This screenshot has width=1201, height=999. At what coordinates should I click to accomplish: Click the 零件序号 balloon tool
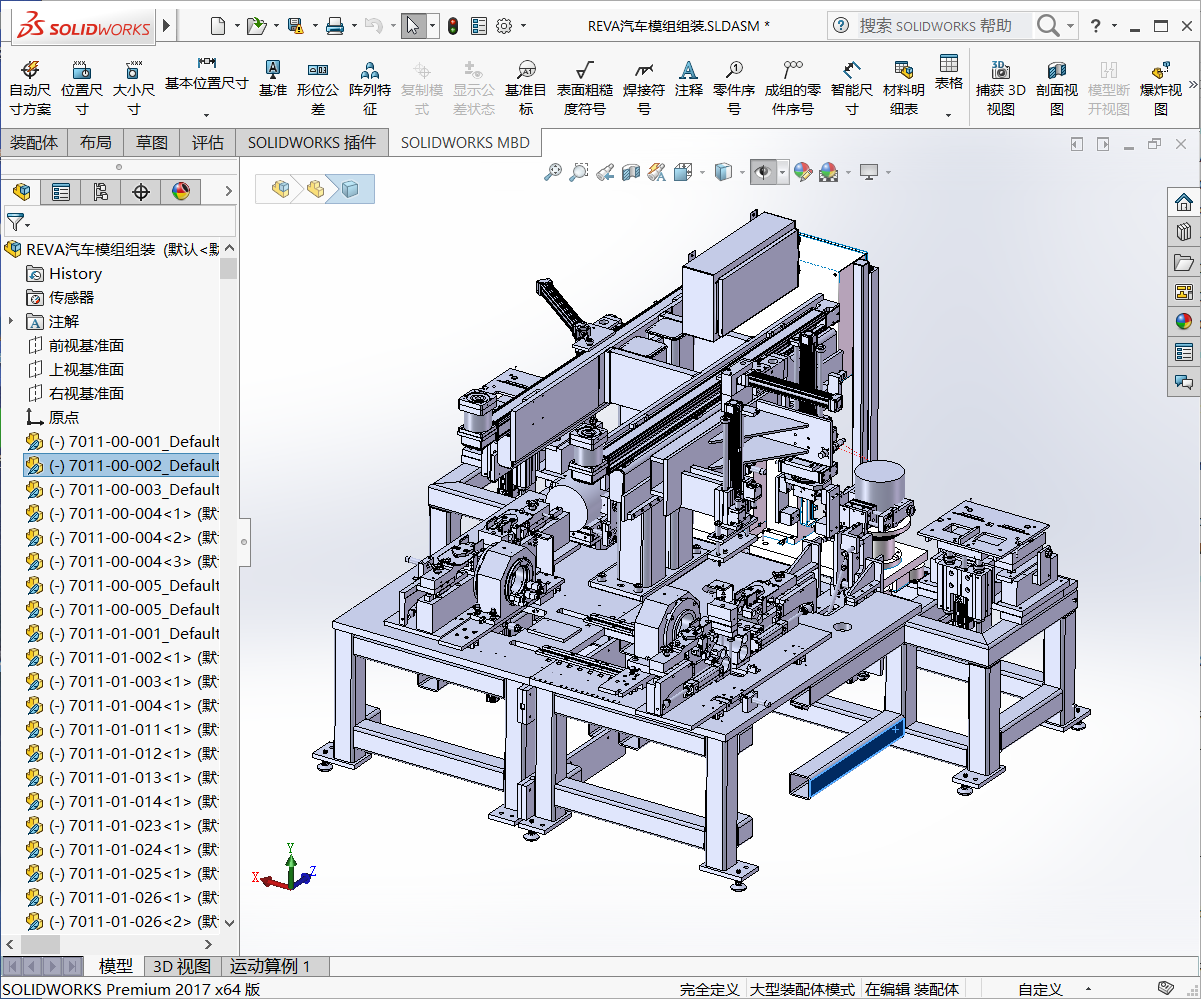734,87
